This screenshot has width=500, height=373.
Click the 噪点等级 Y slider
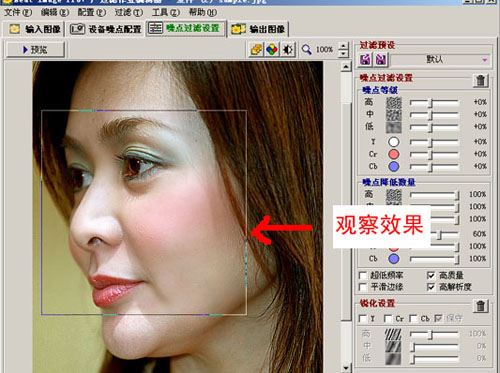[x=434, y=142]
